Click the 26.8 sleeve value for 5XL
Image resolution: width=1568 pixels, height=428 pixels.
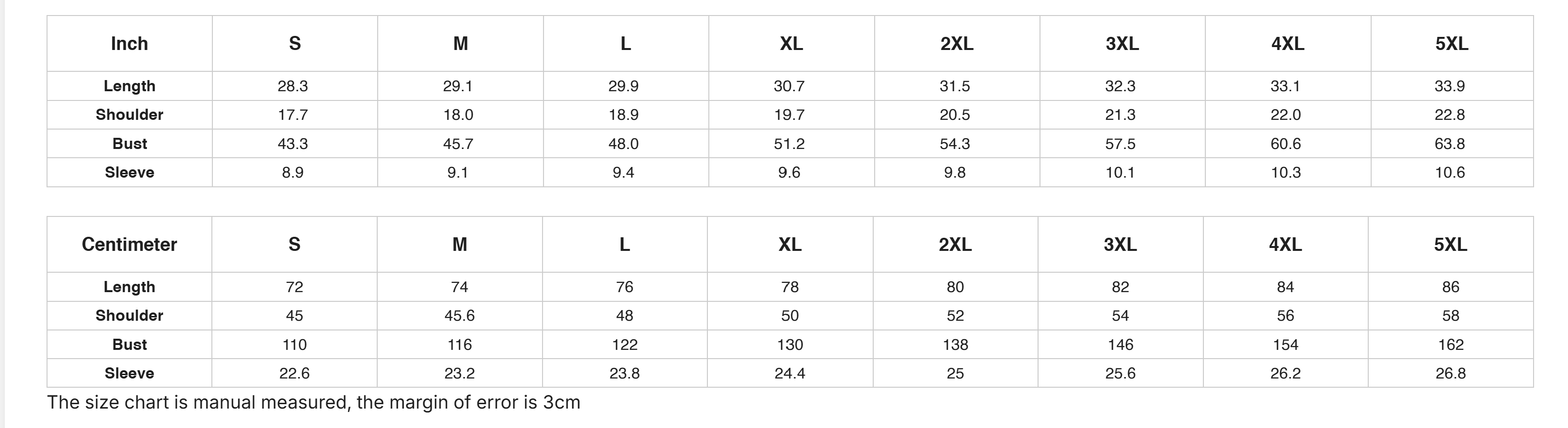tap(1451, 374)
